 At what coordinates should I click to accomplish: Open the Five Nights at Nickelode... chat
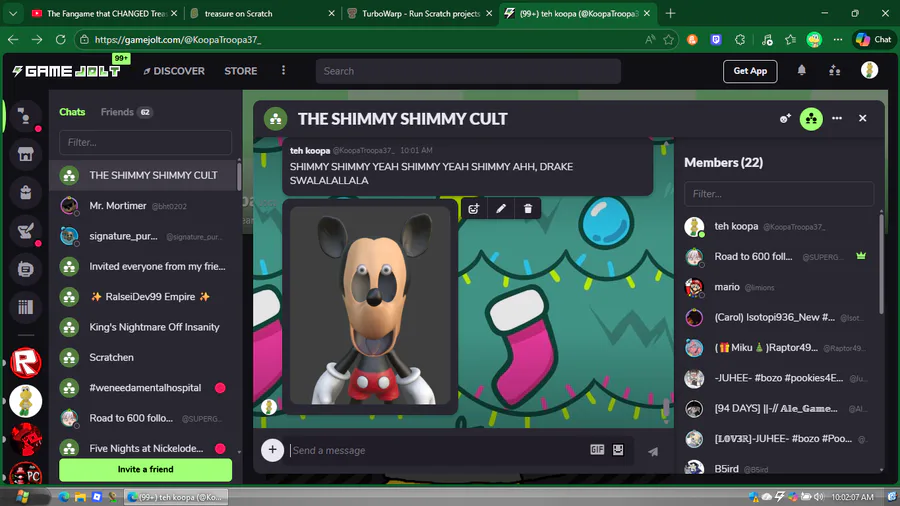click(x=145, y=449)
